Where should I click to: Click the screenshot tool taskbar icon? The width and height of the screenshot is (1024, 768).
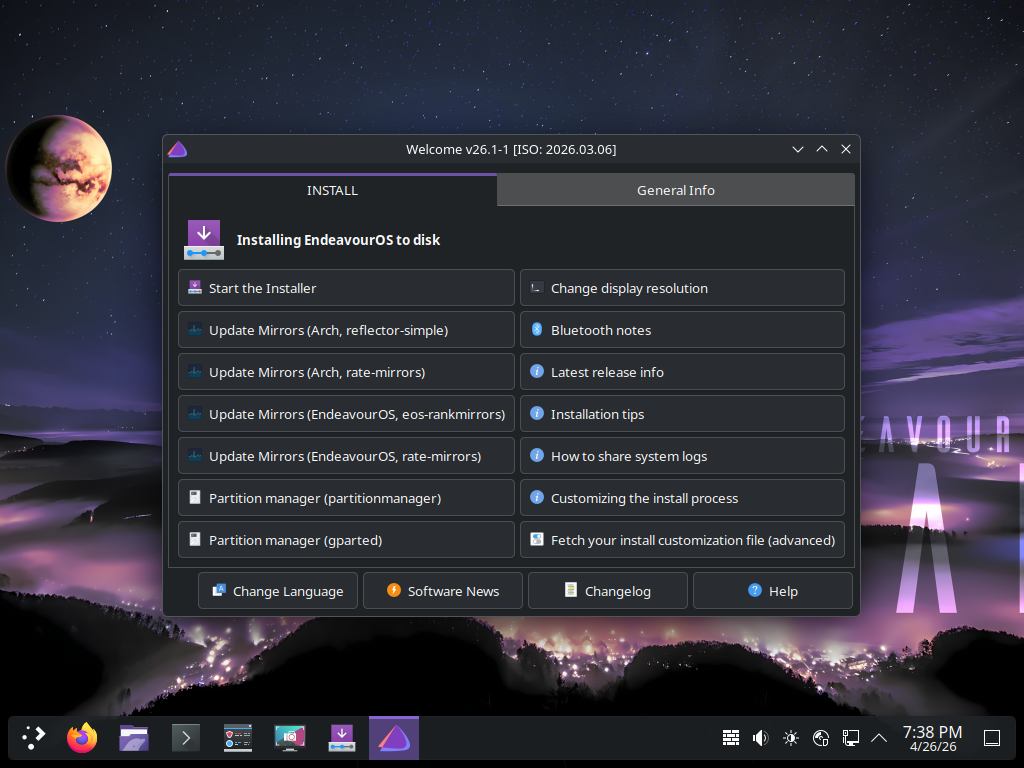click(291, 738)
